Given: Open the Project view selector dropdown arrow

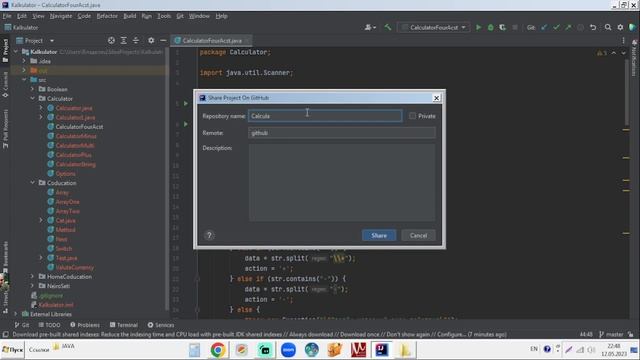Looking at the screenshot, I should click(x=52, y=41).
